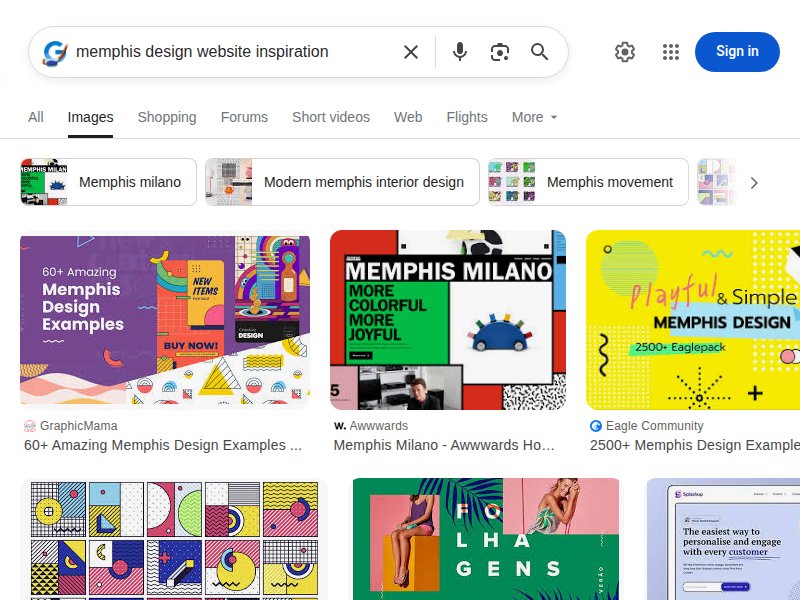Image resolution: width=800 pixels, height=600 pixels.
Task: Open the Google apps grid
Action: tap(671, 52)
